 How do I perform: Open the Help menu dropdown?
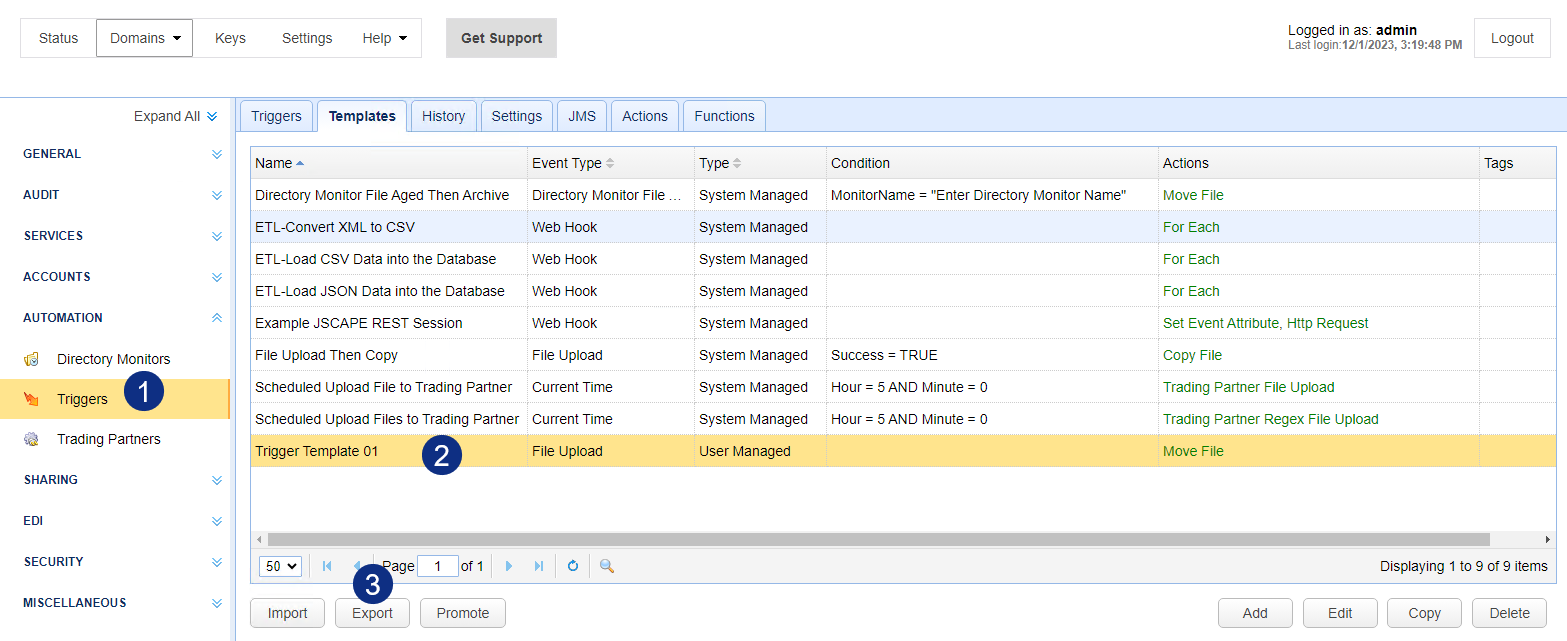coord(385,38)
